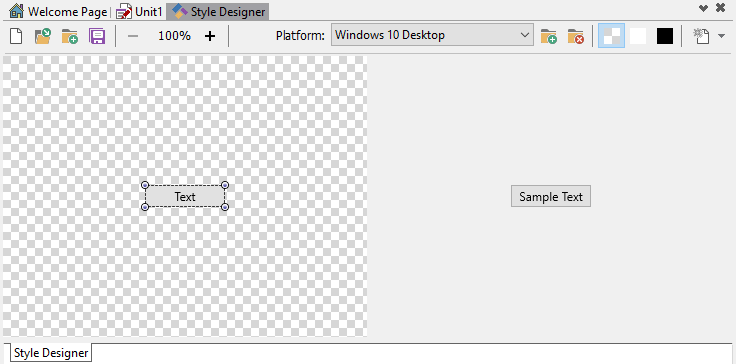The width and height of the screenshot is (736, 364).
Task: Click the Sample Text preview button
Action: tap(551, 196)
